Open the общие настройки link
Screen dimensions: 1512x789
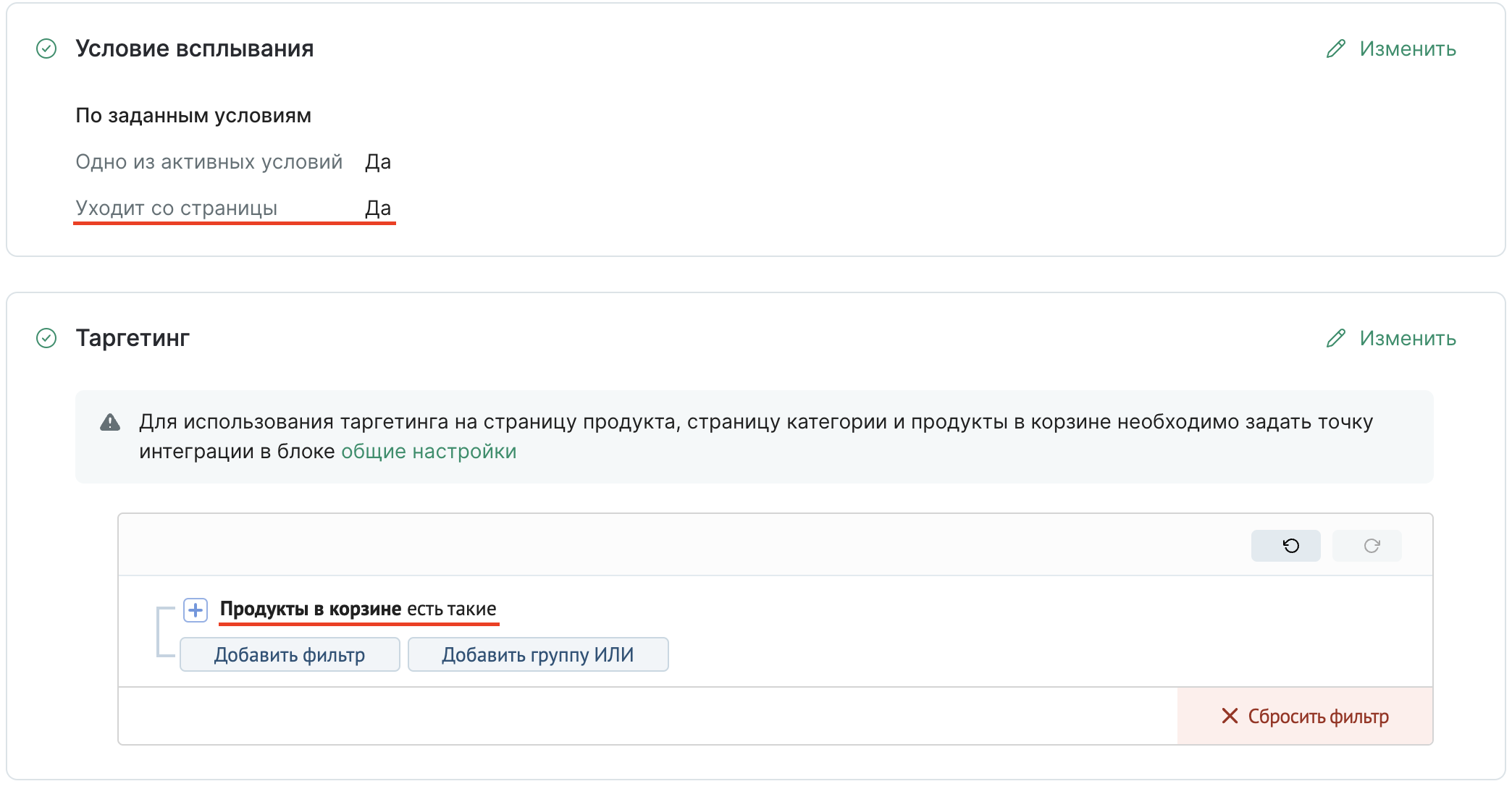click(429, 452)
